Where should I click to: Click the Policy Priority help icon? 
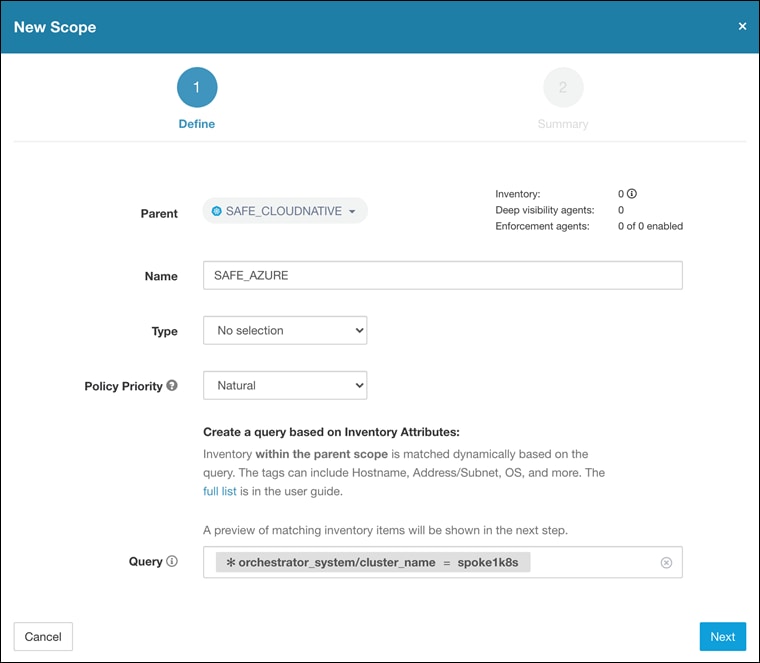[x=172, y=386]
